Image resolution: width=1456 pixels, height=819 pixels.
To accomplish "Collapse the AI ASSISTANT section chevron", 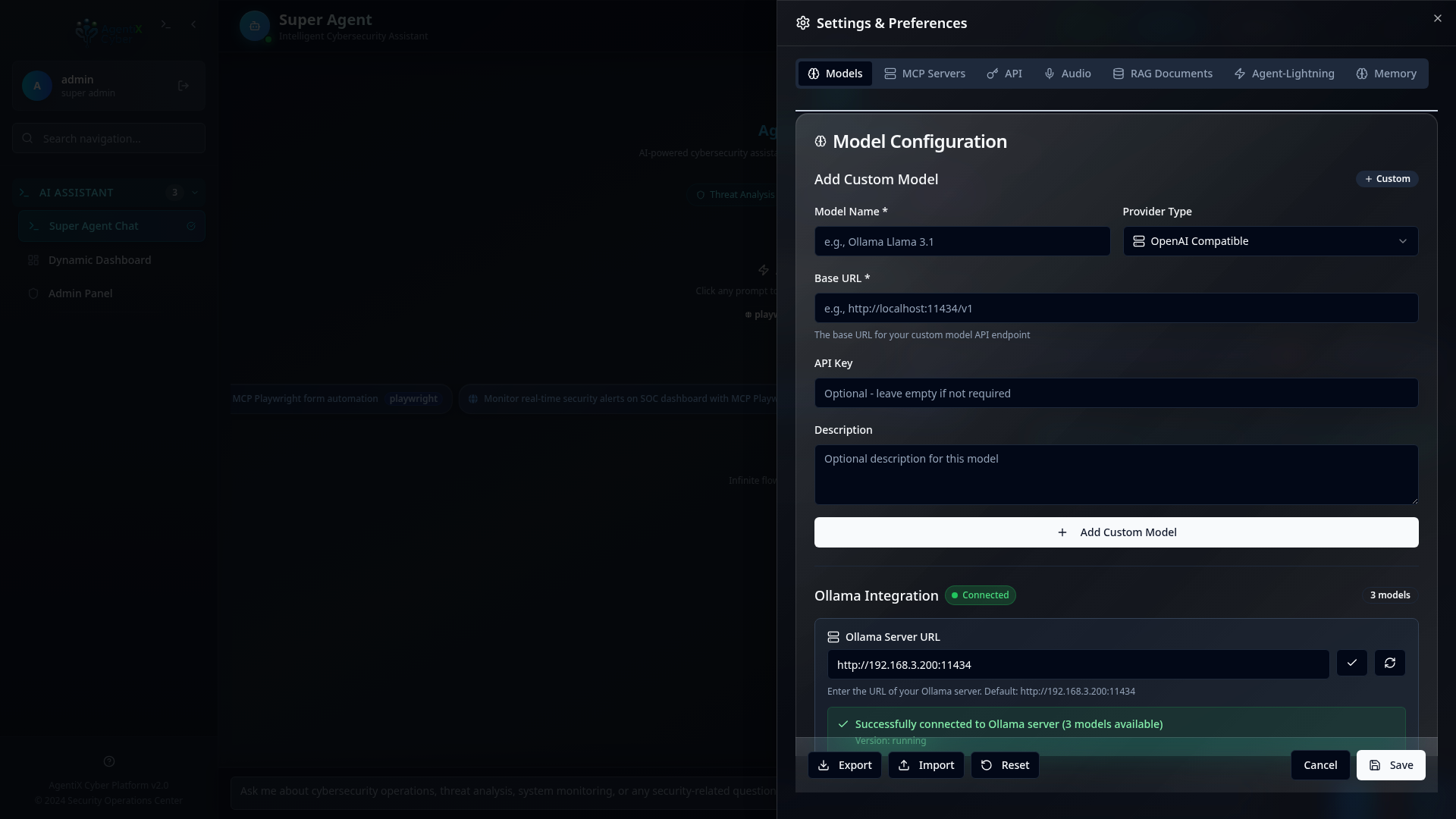I will (194, 193).
